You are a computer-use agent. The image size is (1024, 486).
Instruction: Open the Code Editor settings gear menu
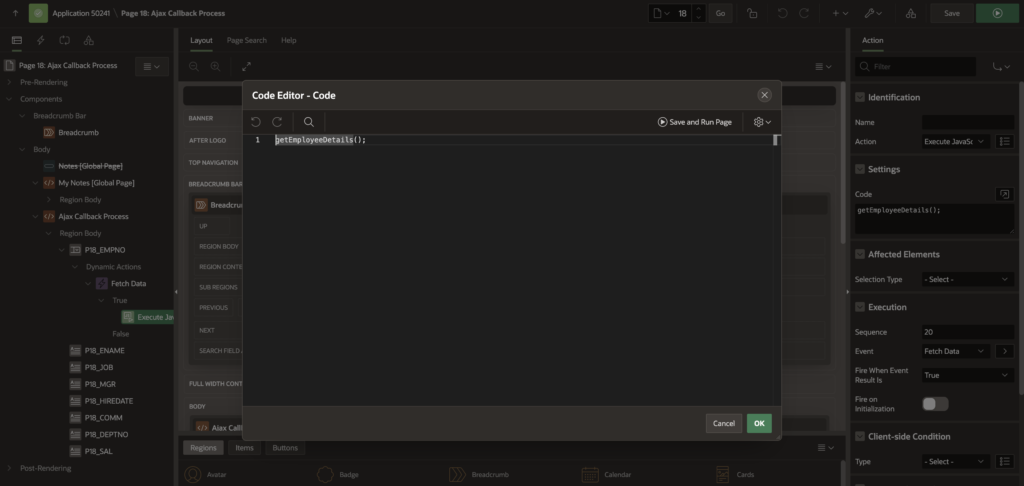(762, 121)
